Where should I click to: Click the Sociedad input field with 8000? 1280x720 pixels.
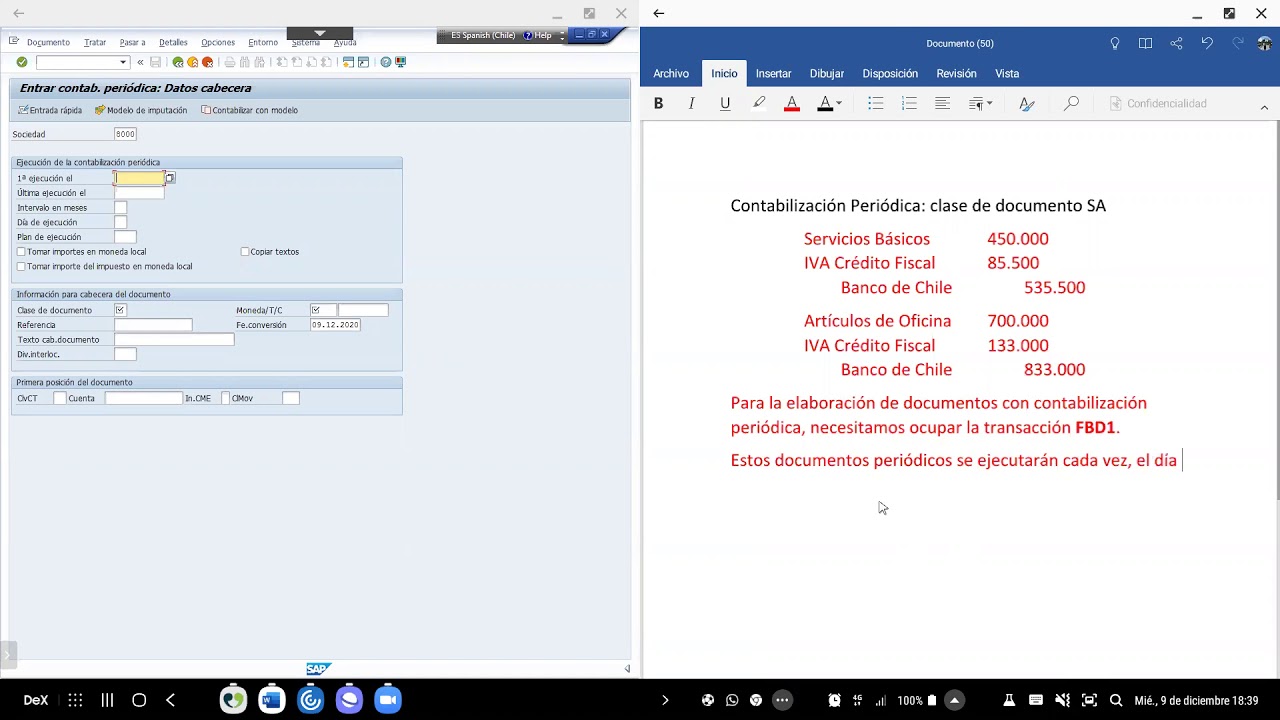point(125,134)
